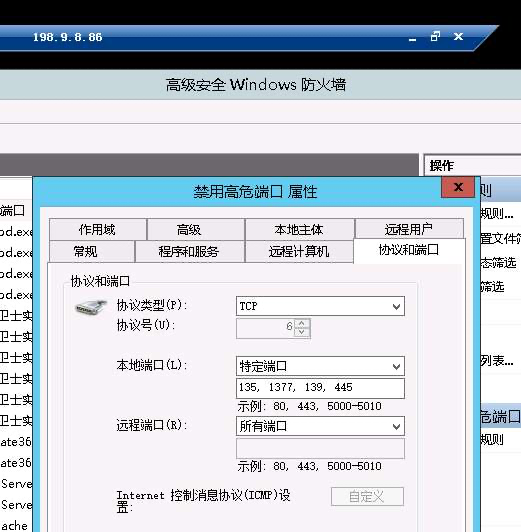Open the 协议类型 TCP dropdown
The height and width of the screenshot is (532, 521).
pos(320,306)
